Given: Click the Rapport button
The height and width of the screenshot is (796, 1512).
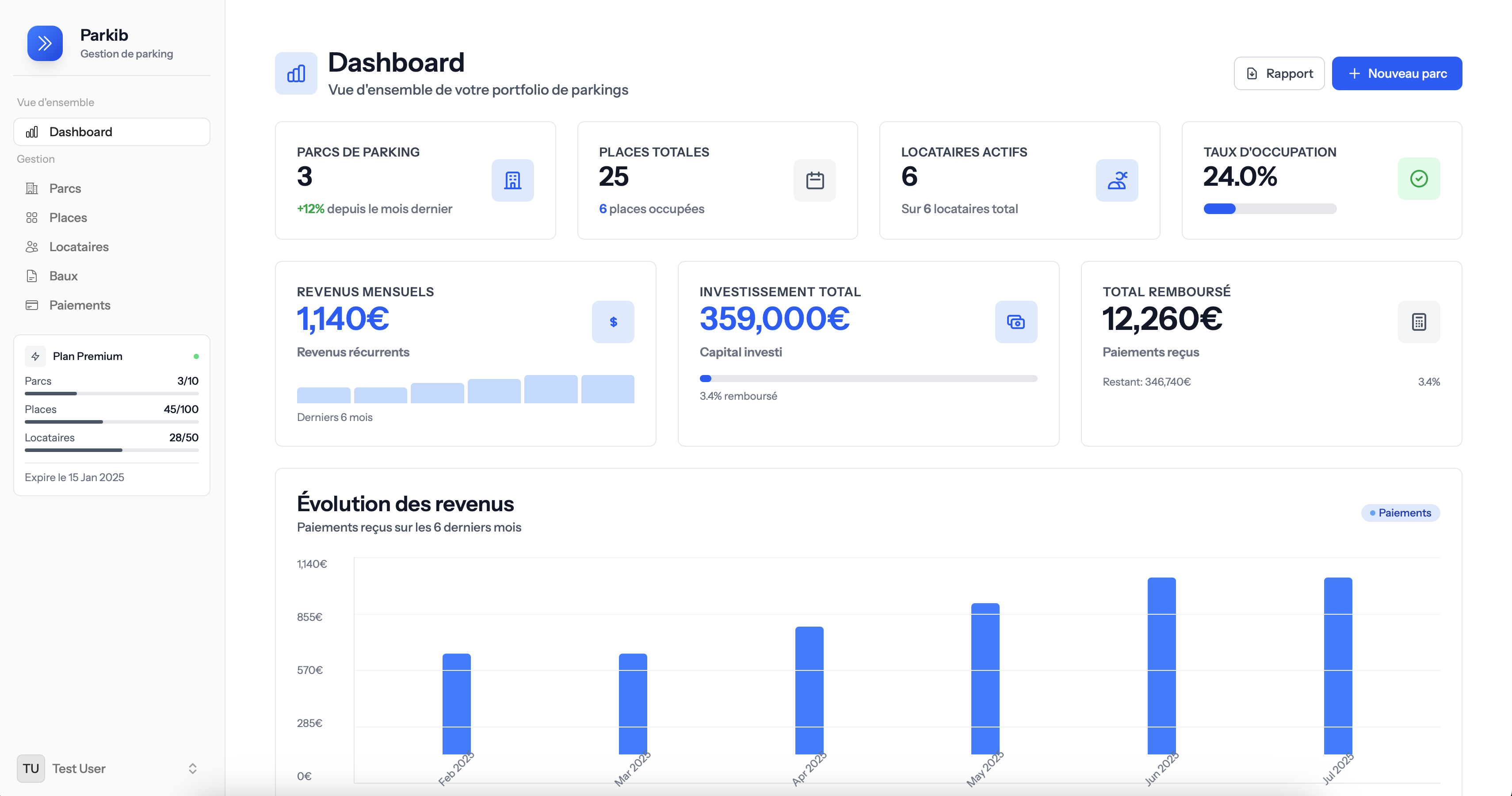Looking at the screenshot, I should click(x=1279, y=73).
